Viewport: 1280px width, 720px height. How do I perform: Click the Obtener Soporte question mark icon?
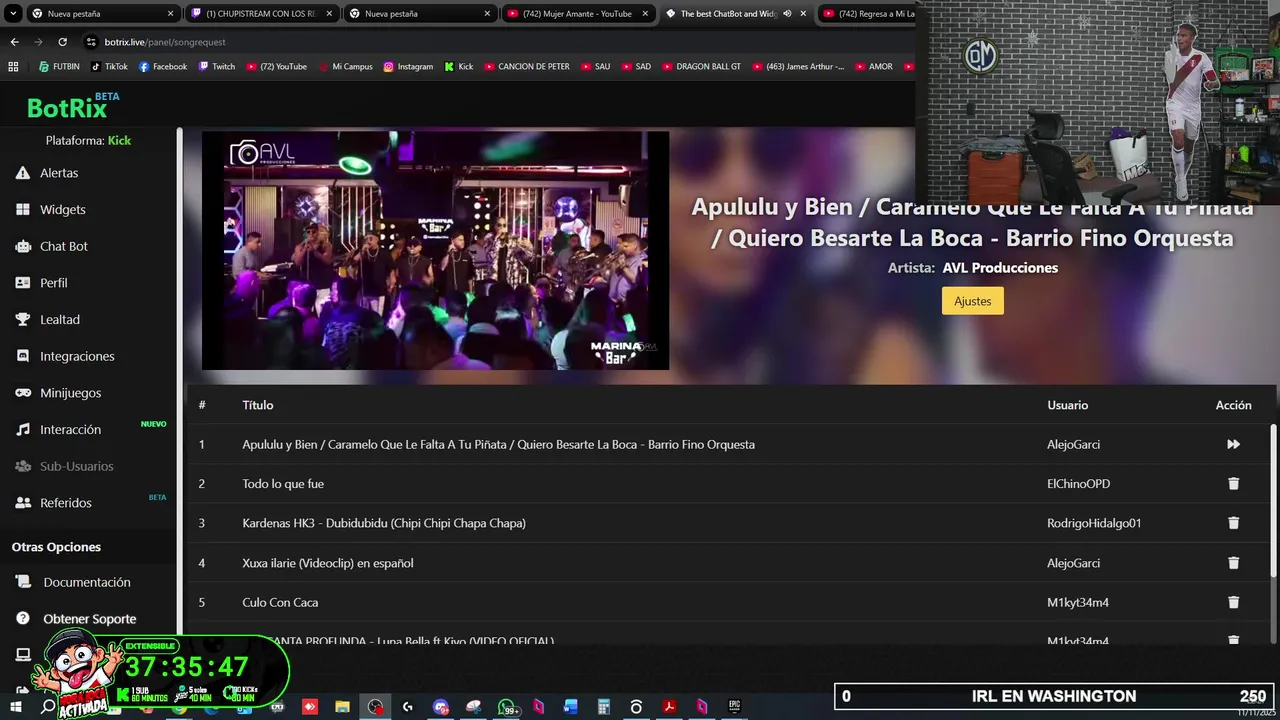click(x=22, y=619)
